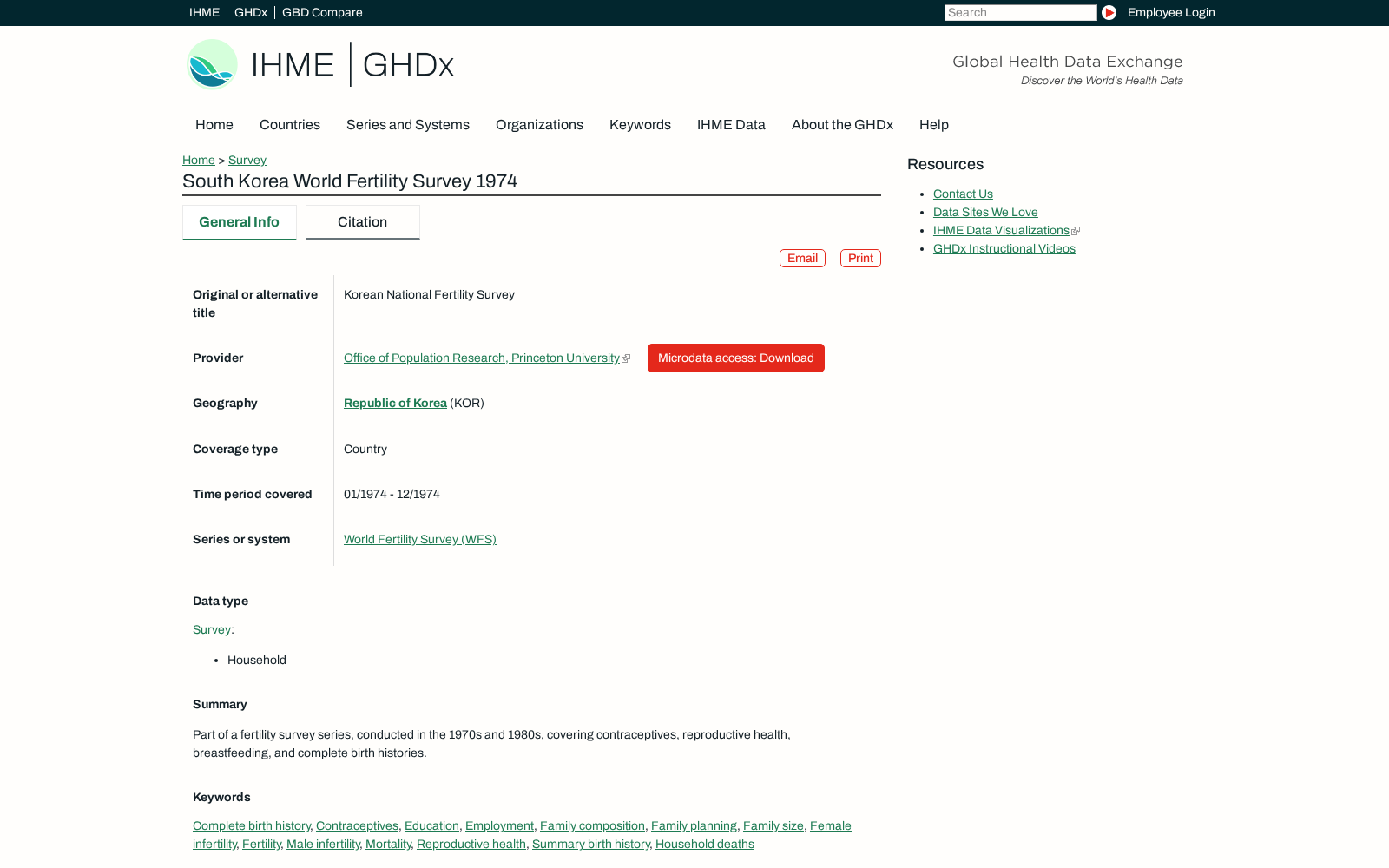Open the GHDx top bar link
The height and width of the screenshot is (868, 1389).
251,12
